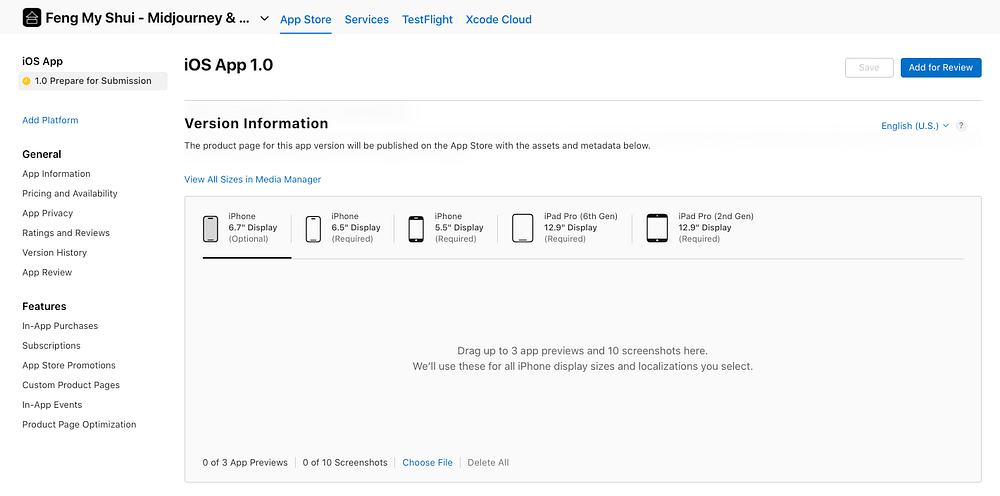This screenshot has width=1000, height=496.
Task: Click the Add Platform link
Action: [x=50, y=120]
